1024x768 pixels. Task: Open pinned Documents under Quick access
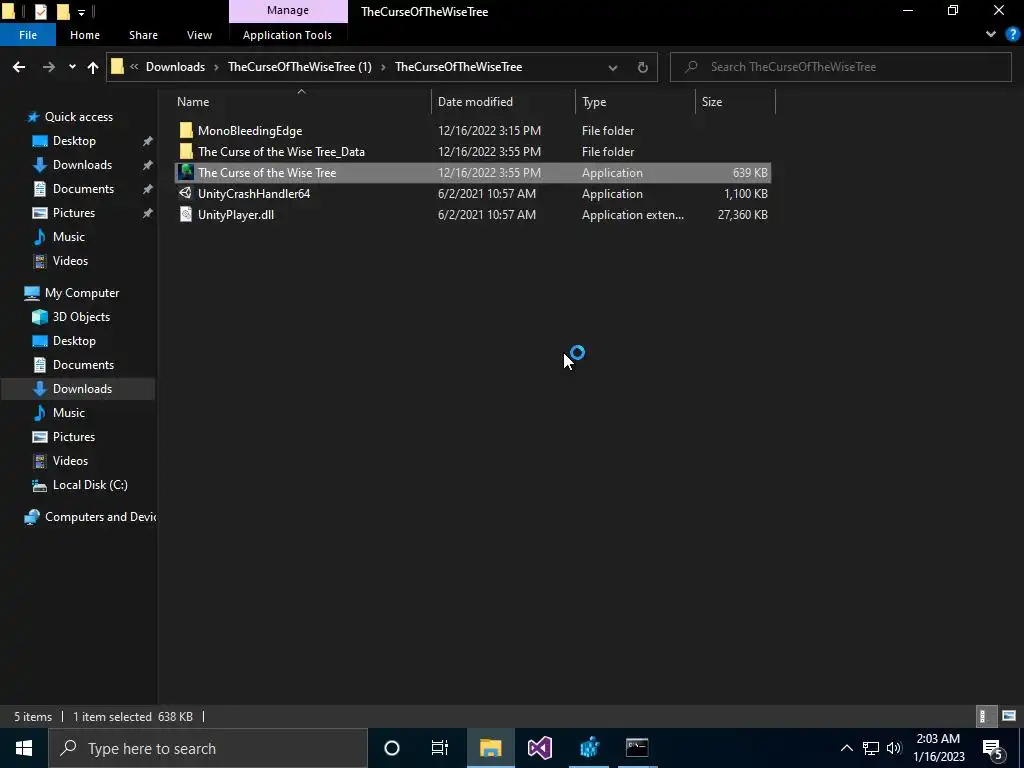[x=83, y=189]
